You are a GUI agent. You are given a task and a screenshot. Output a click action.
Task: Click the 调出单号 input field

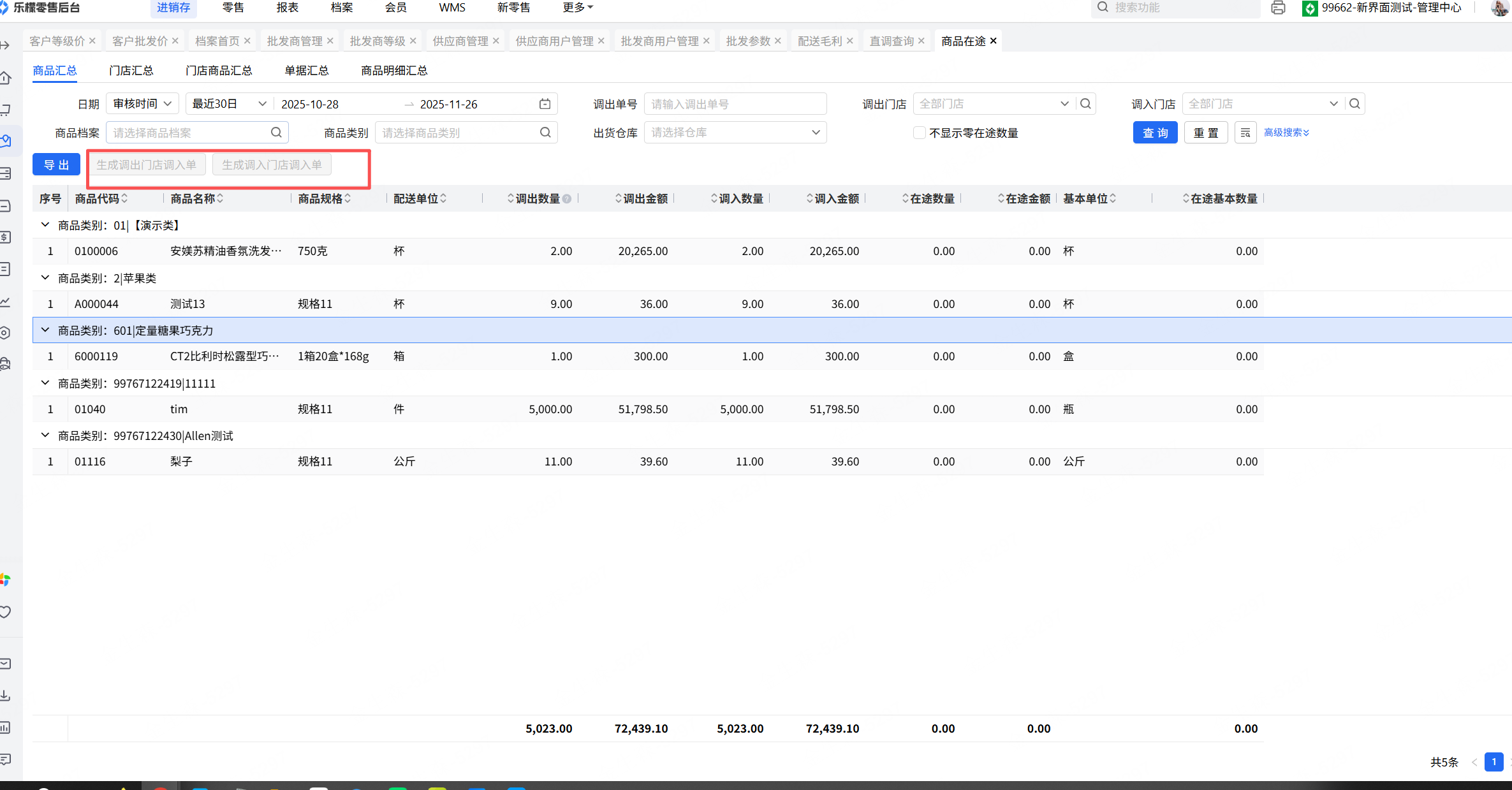pos(735,104)
